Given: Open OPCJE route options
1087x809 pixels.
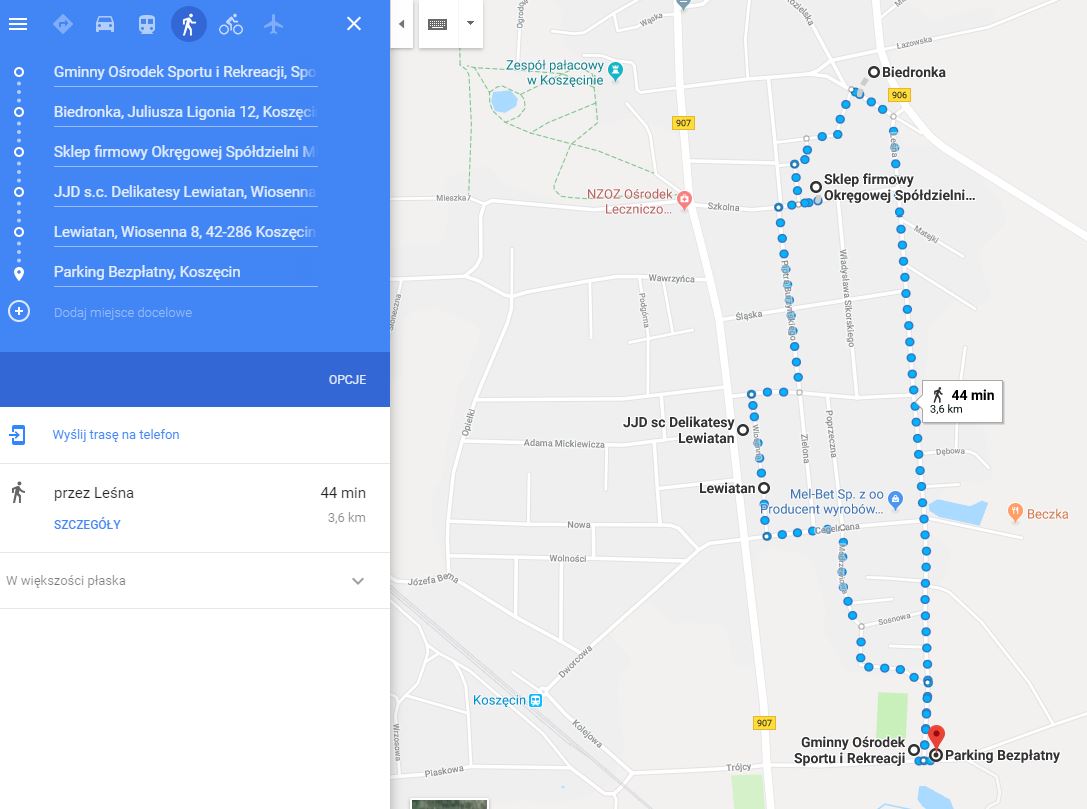Looking at the screenshot, I should 347,380.
